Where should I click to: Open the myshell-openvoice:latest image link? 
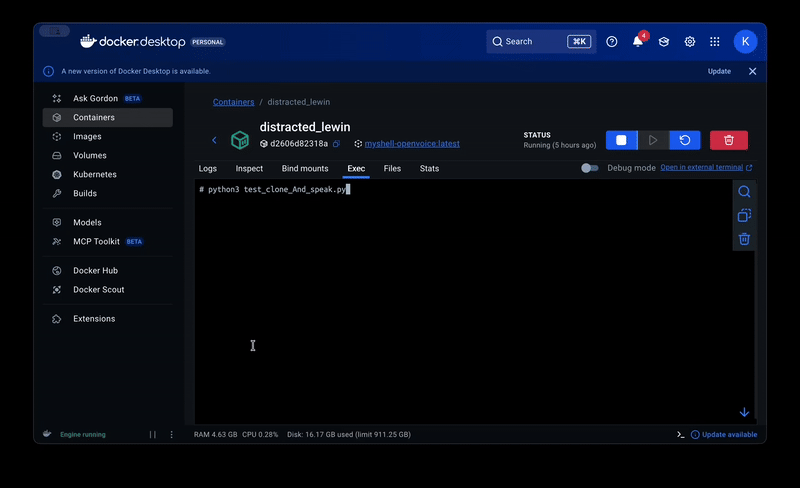pyautogui.click(x=412, y=143)
